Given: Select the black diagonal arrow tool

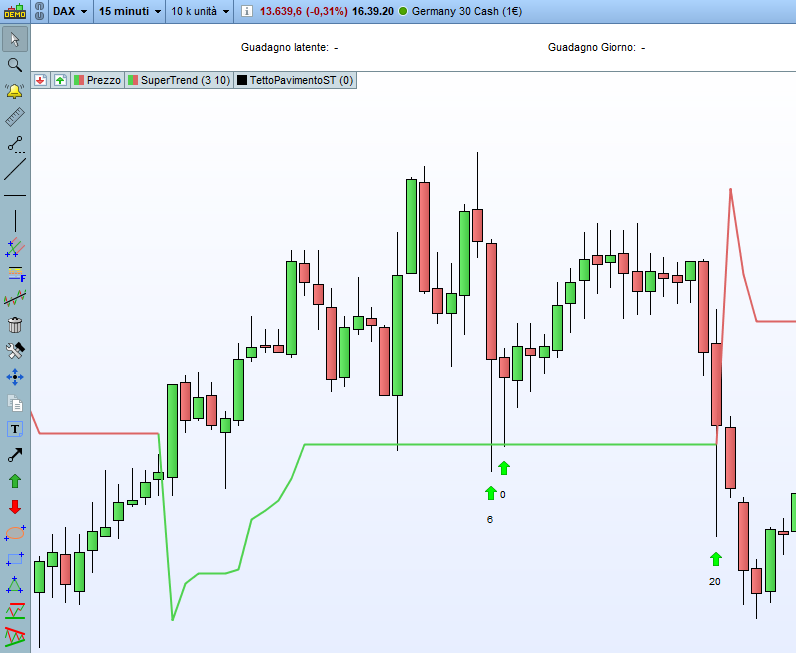Looking at the screenshot, I should [x=15, y=455].
